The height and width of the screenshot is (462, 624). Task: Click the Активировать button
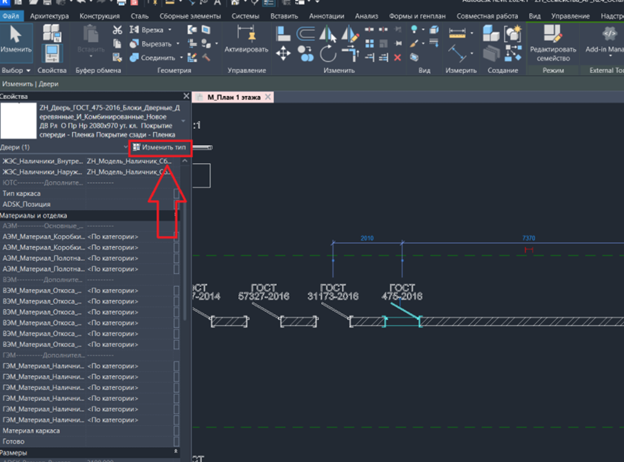(x=246, y=39)
